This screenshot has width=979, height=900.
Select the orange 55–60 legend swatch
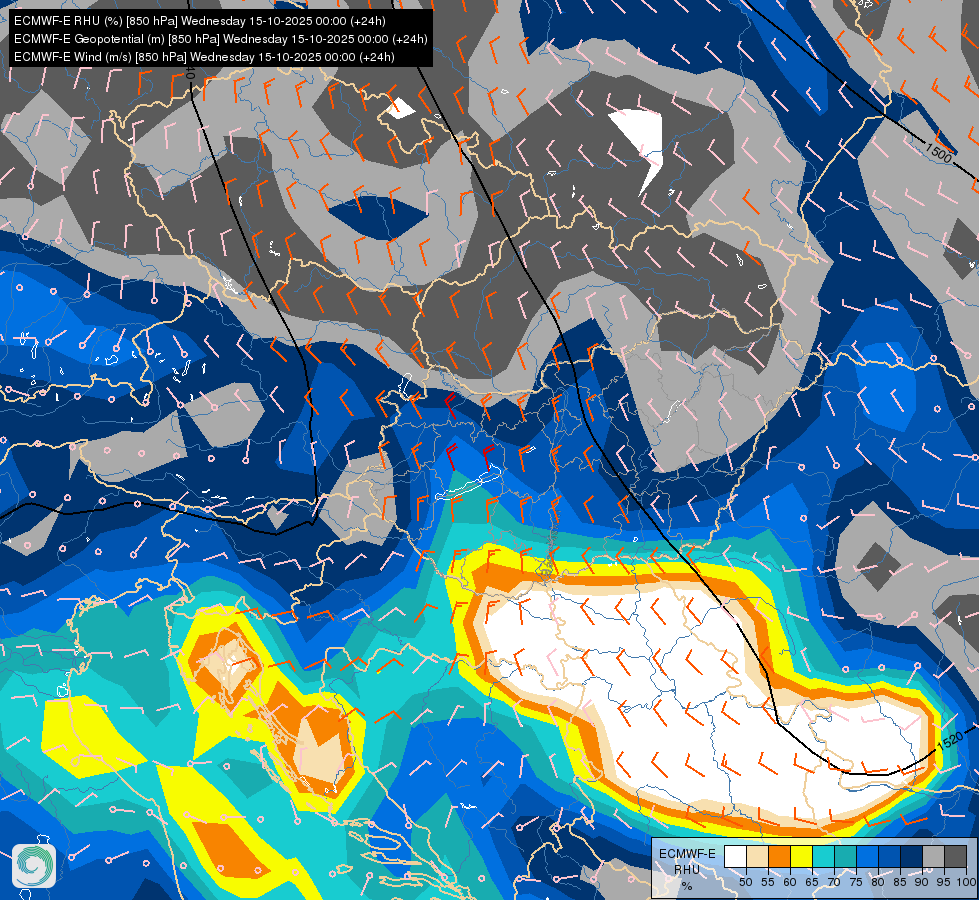click(x=779, y=856)
